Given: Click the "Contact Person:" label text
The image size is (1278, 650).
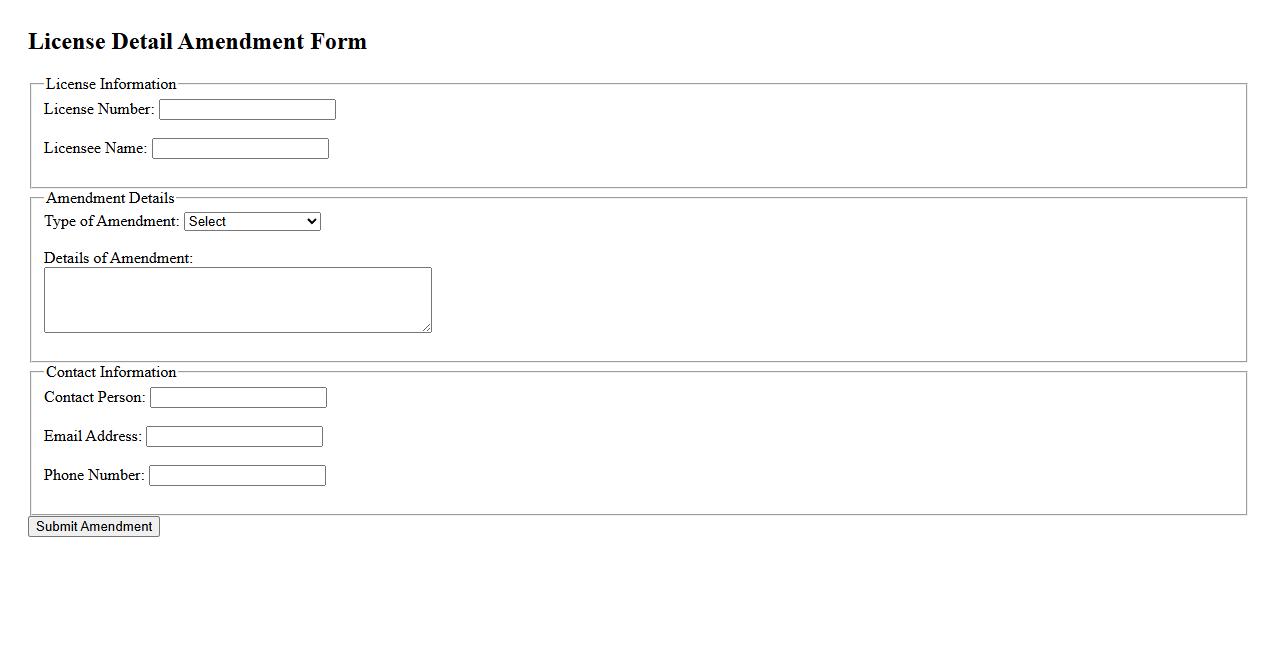Looking at the screenshot, I should point(94,397).
